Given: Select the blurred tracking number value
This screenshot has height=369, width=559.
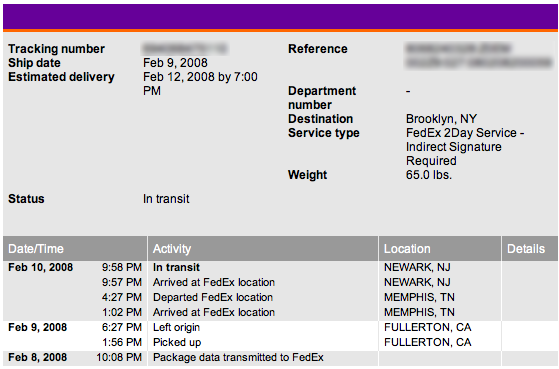Looking at the screenshot, I should (185, 48).
